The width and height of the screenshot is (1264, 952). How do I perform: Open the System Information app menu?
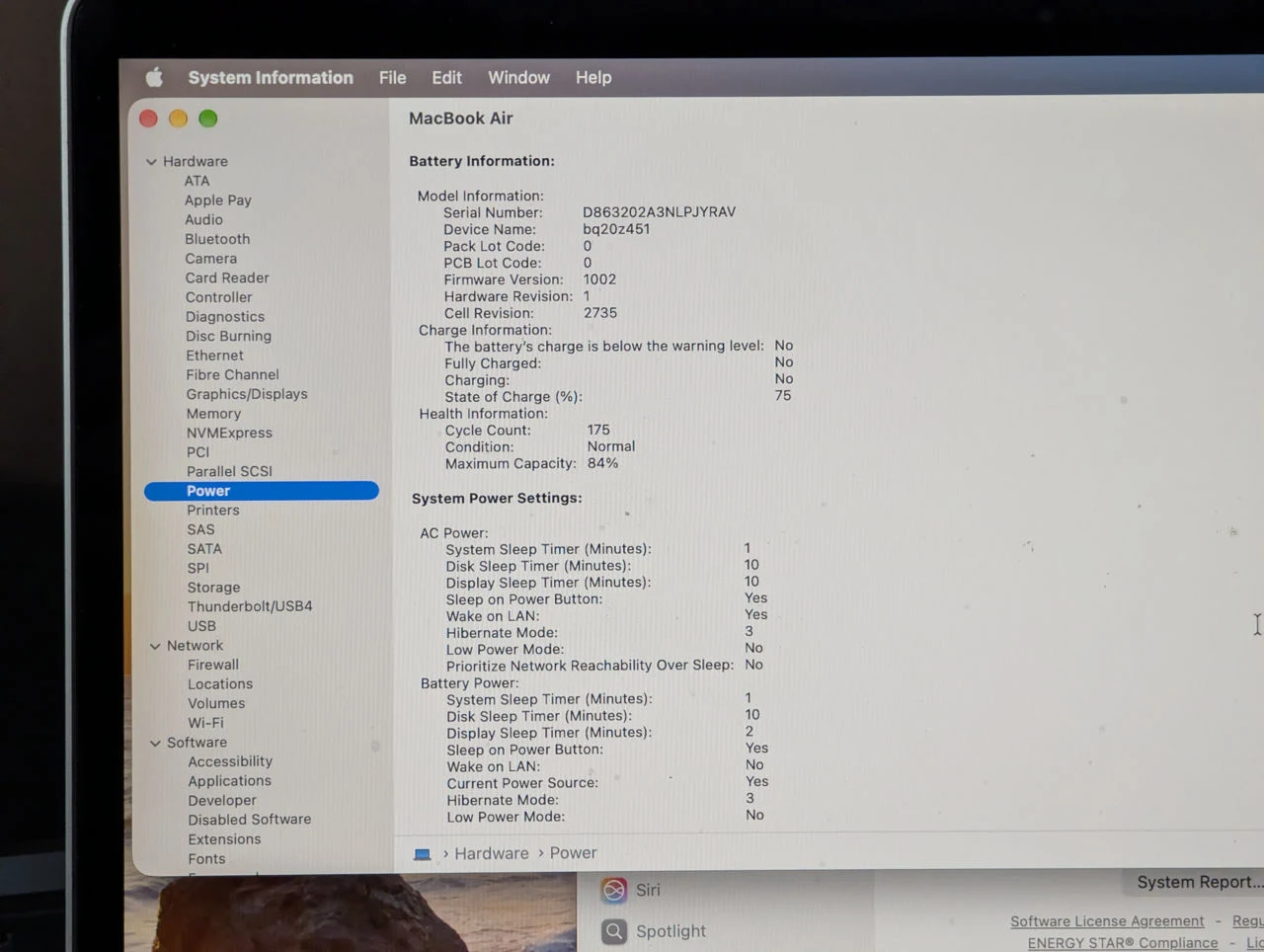coord(271,77)
